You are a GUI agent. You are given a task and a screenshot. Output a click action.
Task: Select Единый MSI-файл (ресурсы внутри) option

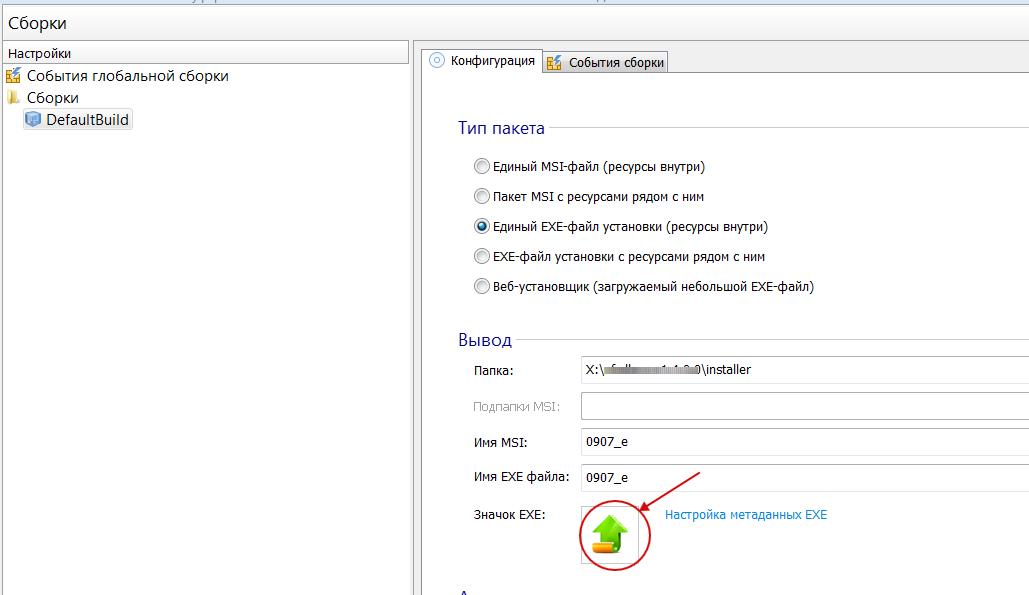click(482, 167)
